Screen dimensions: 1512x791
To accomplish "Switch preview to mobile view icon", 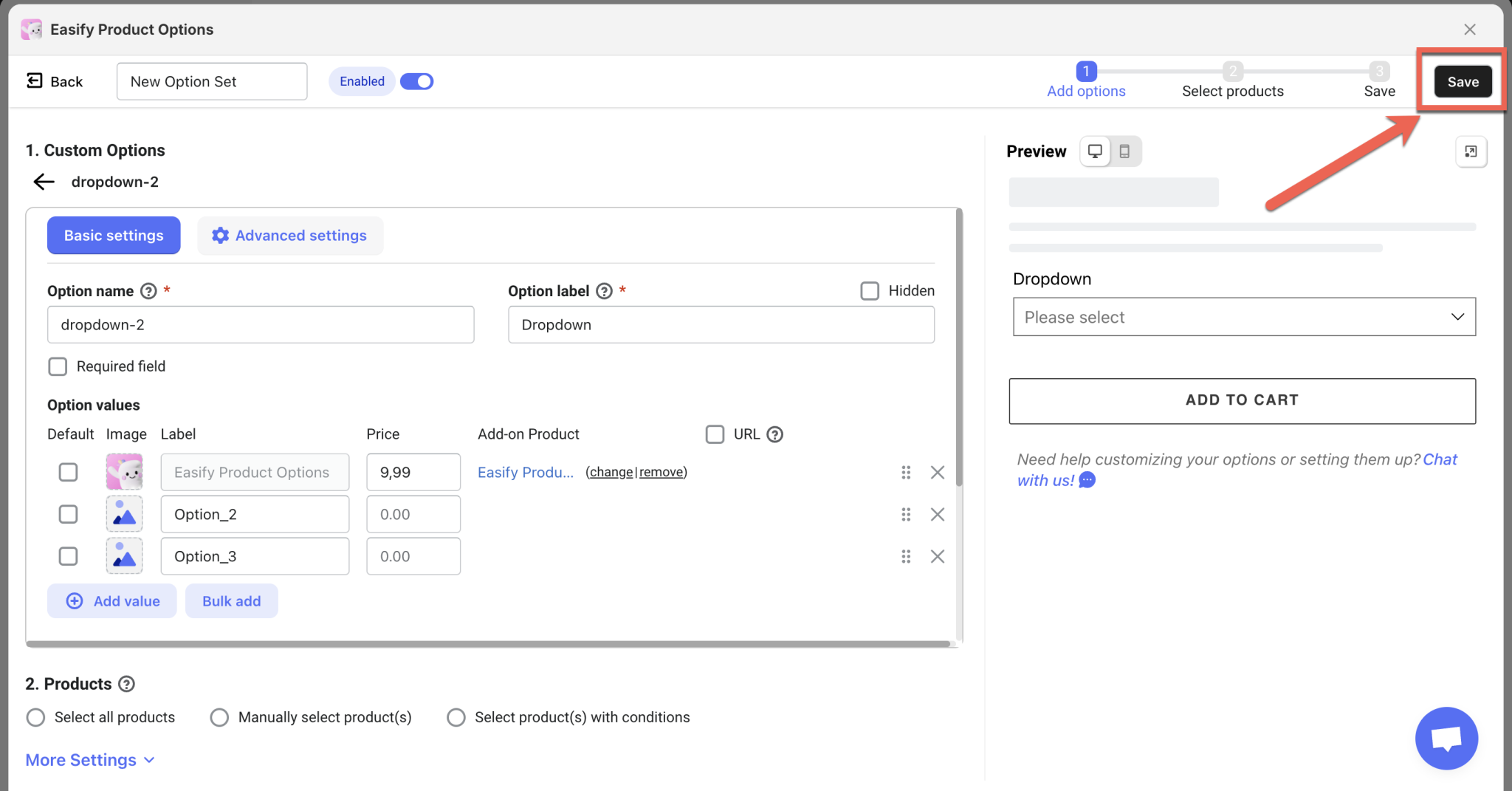I will [1124, 151].
